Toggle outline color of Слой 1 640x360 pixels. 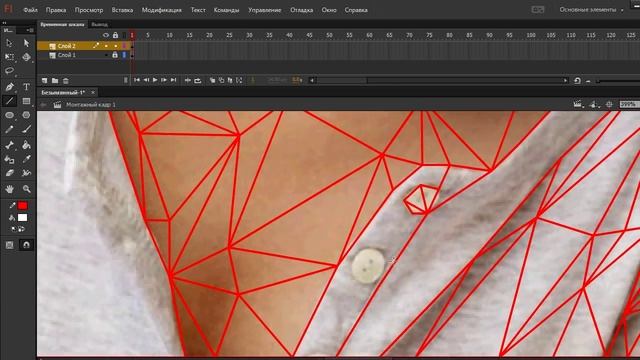pyautogui.click(x=124, y=55)
